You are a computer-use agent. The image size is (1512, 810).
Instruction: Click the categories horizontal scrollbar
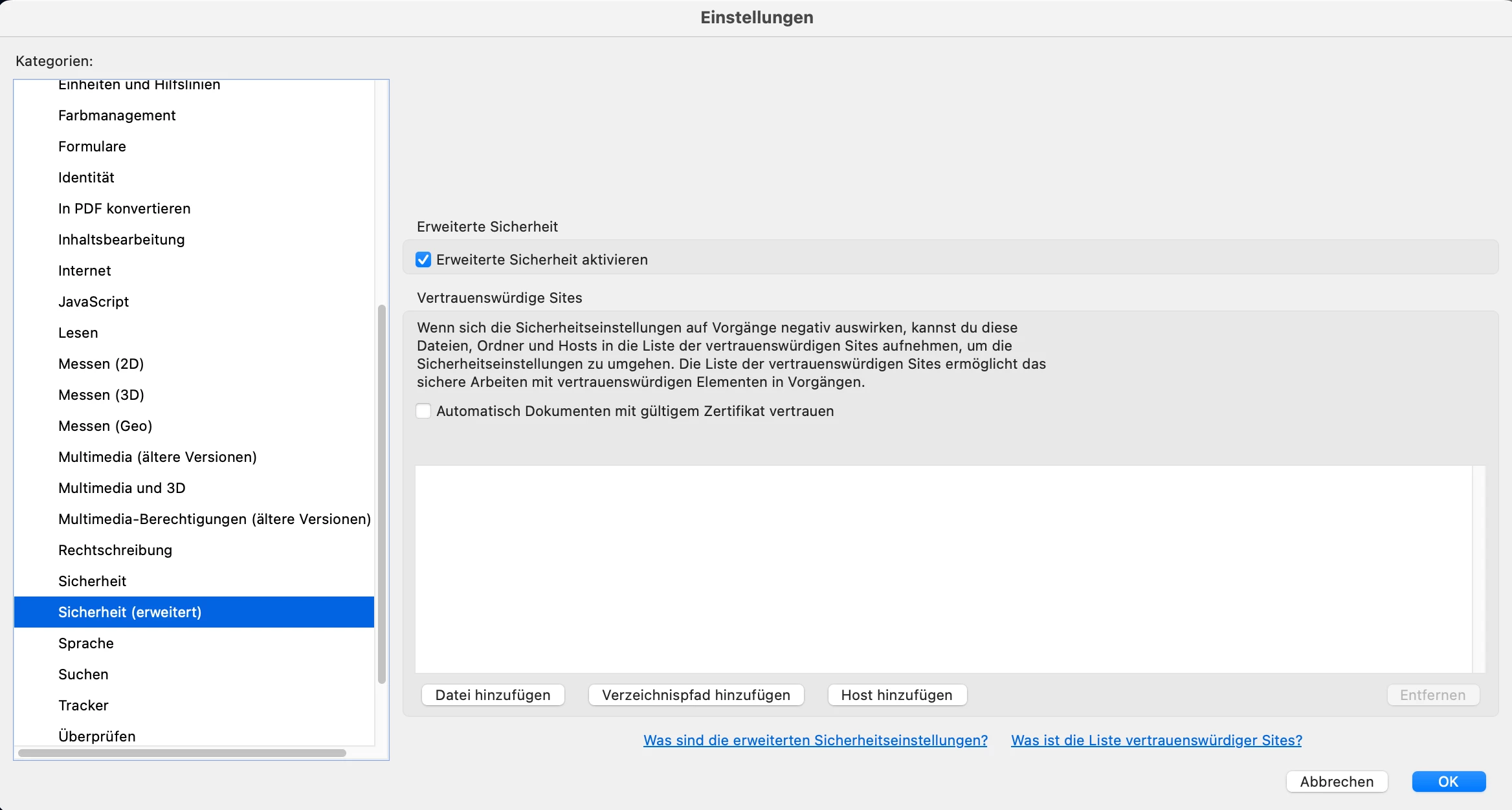pos(181,753)
